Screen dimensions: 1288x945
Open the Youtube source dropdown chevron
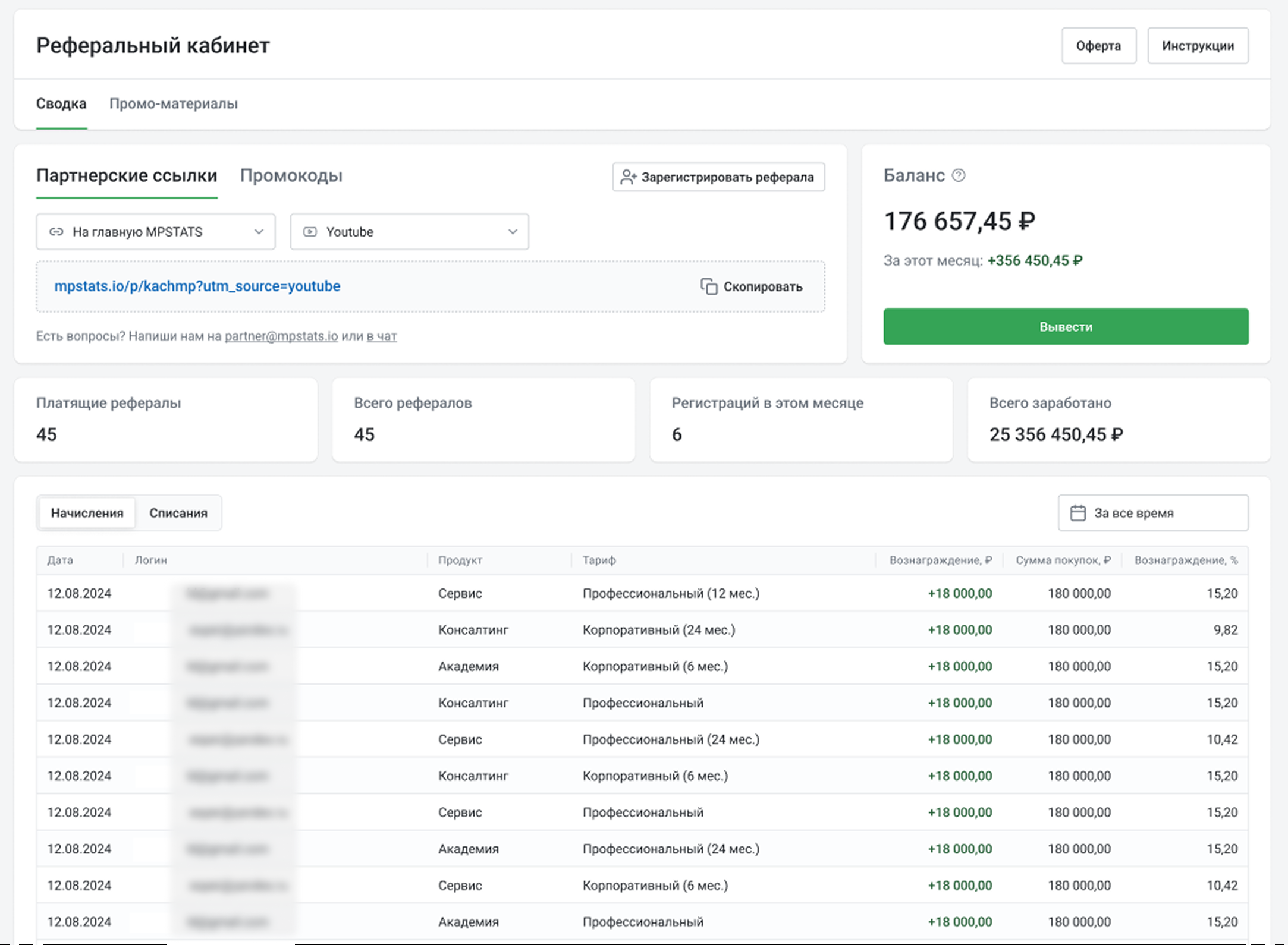coord(513,232)
